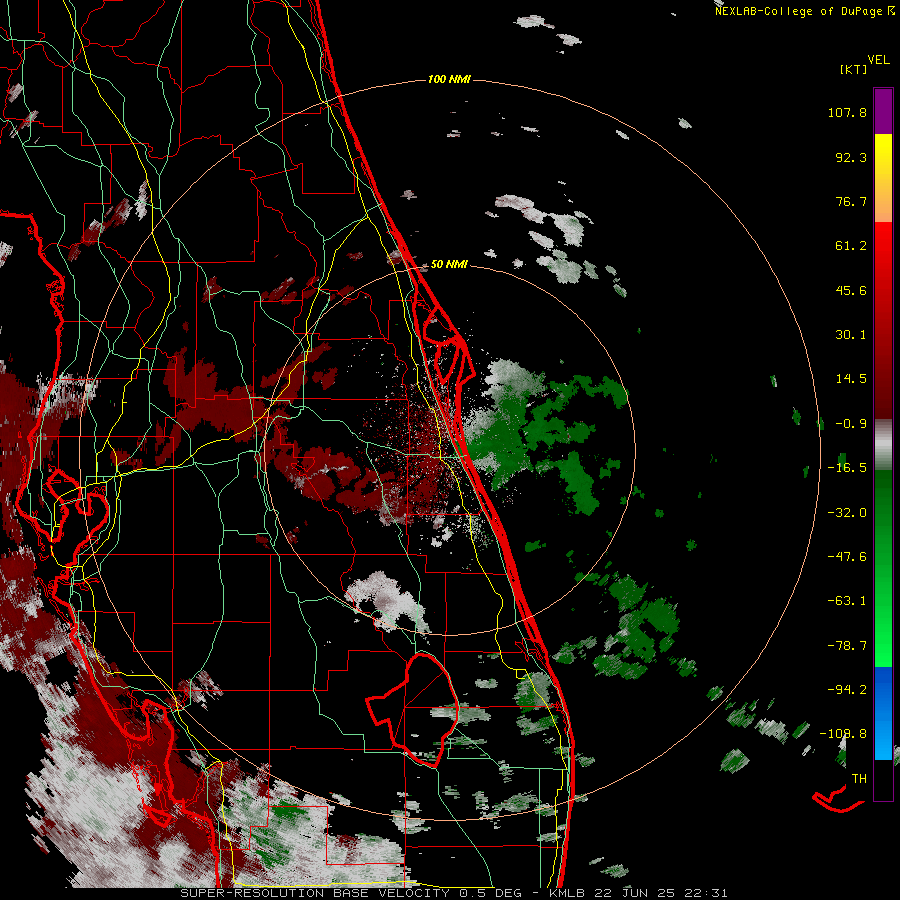Click the 45.6 velocity scale value

[x=851, y=290]
